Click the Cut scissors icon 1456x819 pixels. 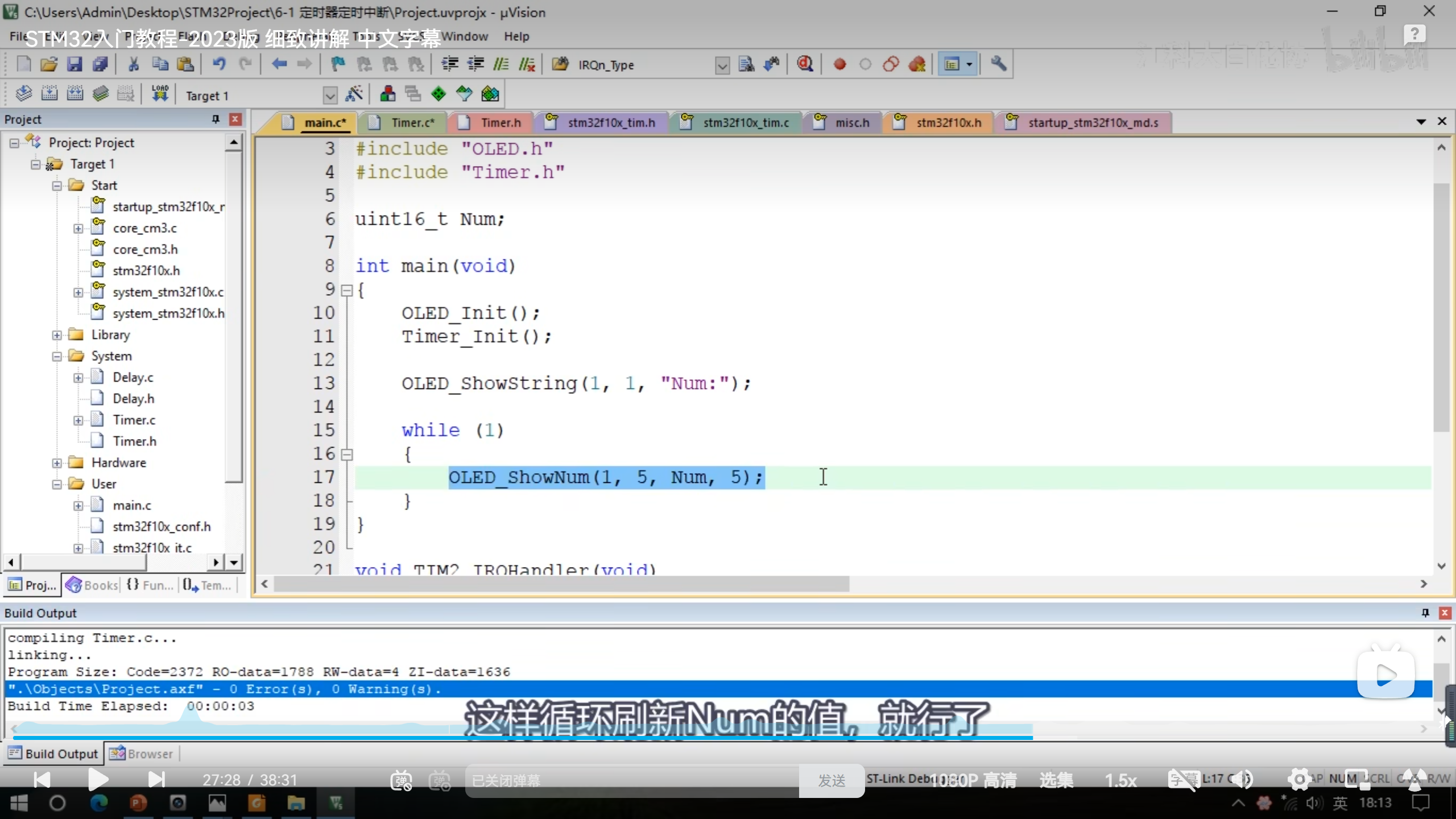point(134,64)
